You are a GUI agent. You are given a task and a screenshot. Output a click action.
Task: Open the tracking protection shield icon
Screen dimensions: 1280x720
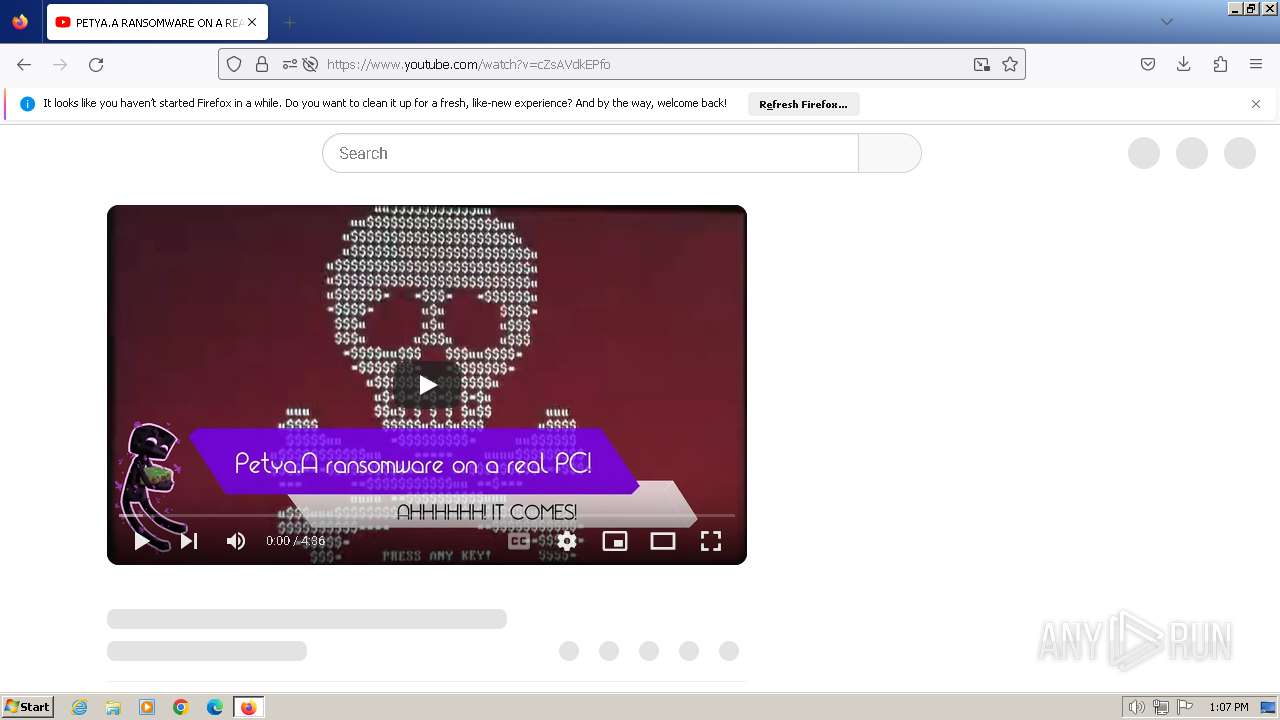pos(234,64)
